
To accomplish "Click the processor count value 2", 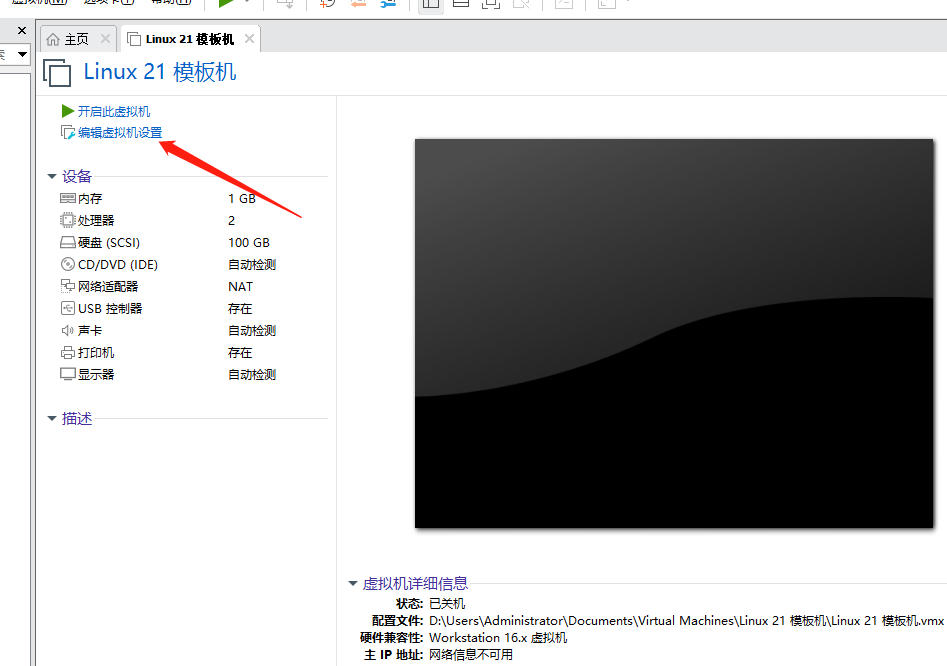I will pyautogui.click(x=231, y=220).
